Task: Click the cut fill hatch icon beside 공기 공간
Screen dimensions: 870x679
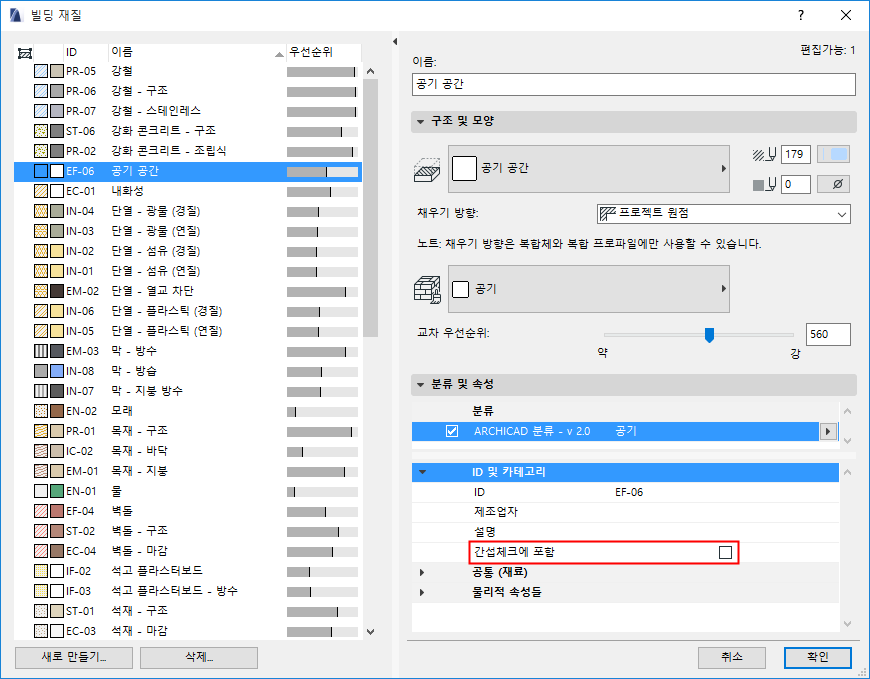Action: [428, 168]
